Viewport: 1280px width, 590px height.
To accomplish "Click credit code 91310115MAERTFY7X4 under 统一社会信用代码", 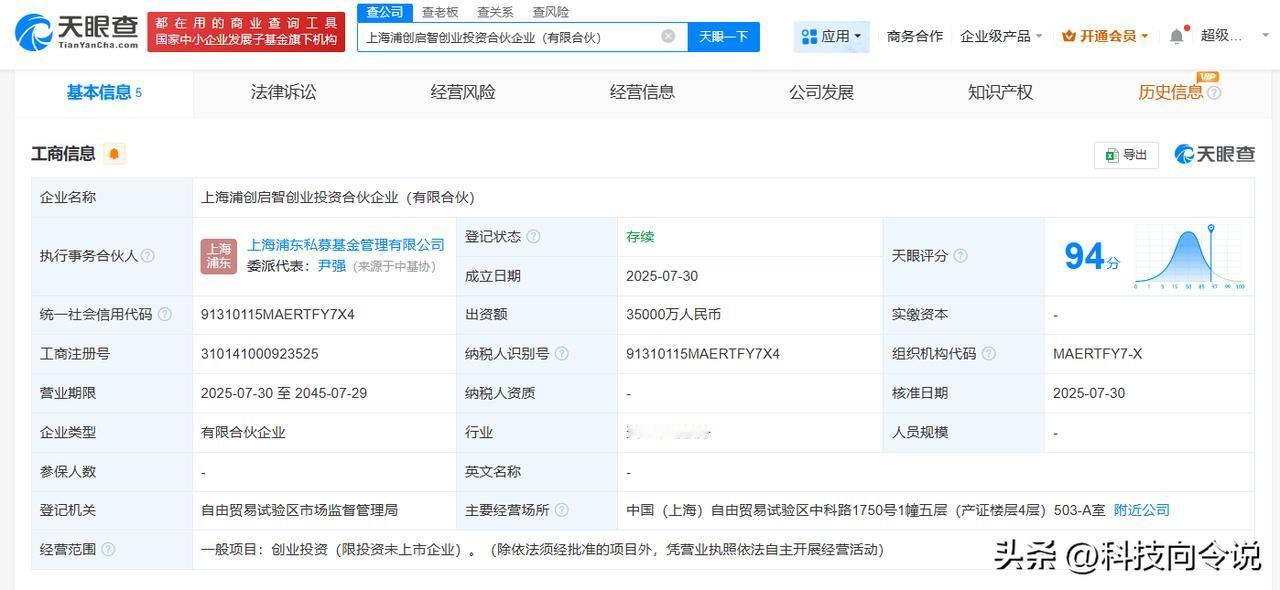I will pos(277,314).
